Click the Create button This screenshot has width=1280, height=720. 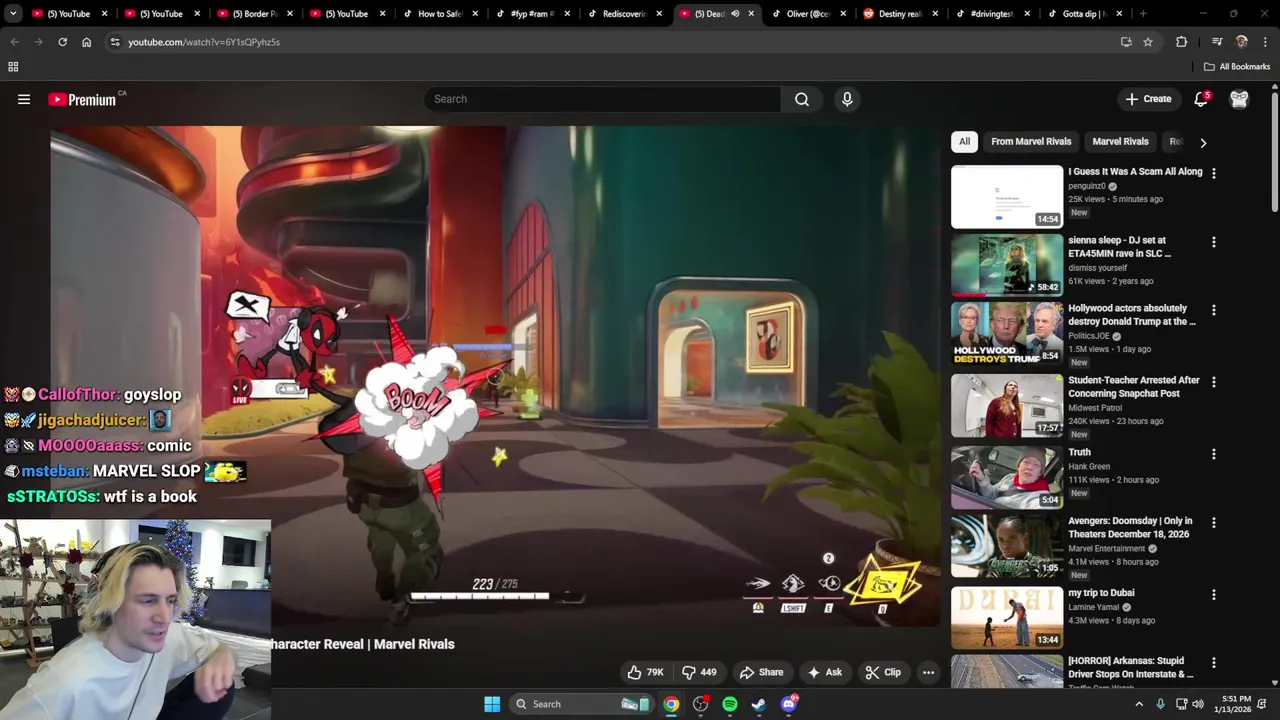pyautogui.click(x=1148, y=99)
